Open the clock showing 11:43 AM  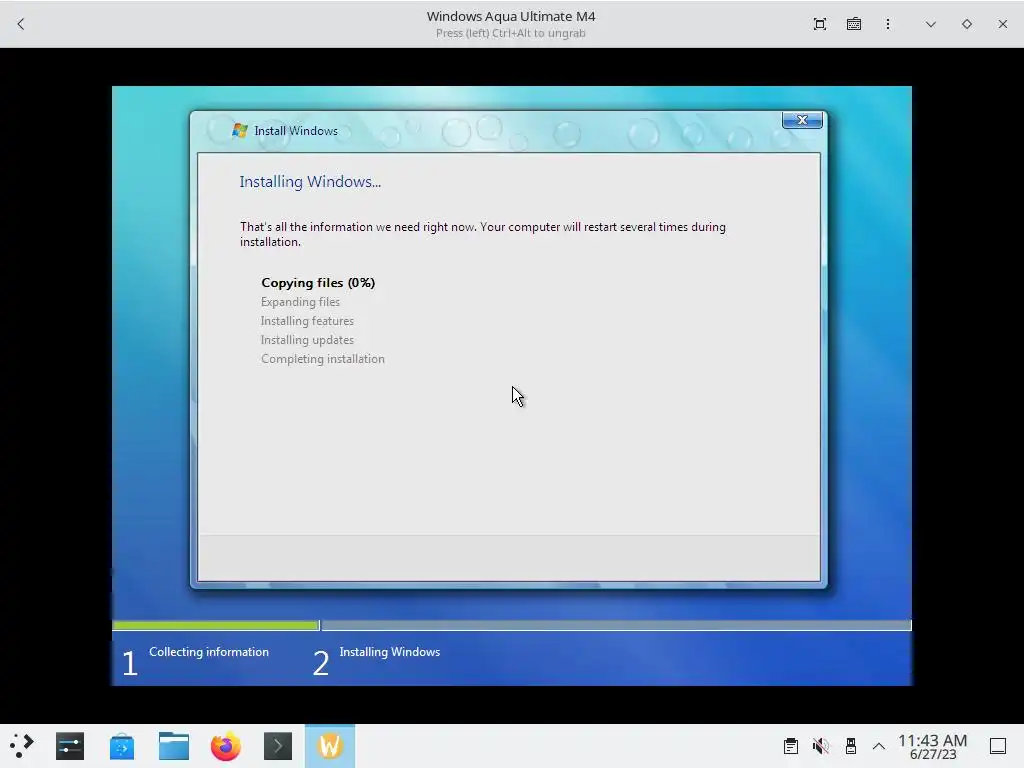(x=932, y=746)
